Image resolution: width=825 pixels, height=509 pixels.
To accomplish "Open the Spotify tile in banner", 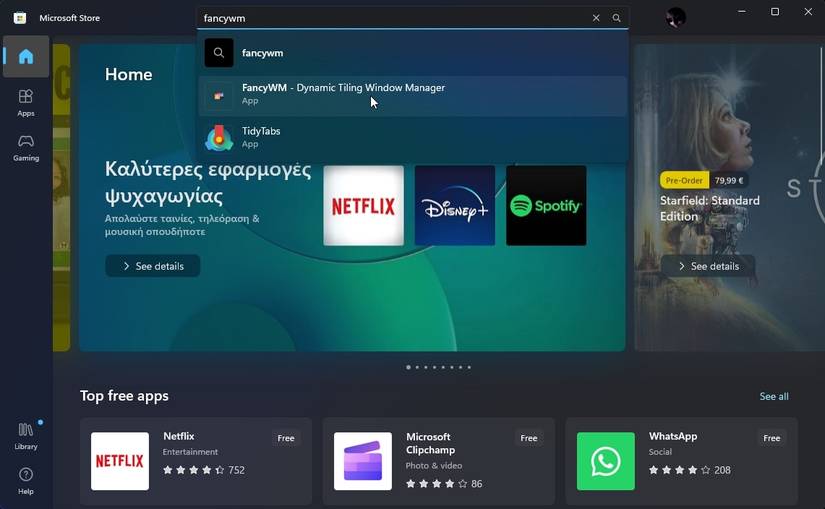I will coord(546,205).
